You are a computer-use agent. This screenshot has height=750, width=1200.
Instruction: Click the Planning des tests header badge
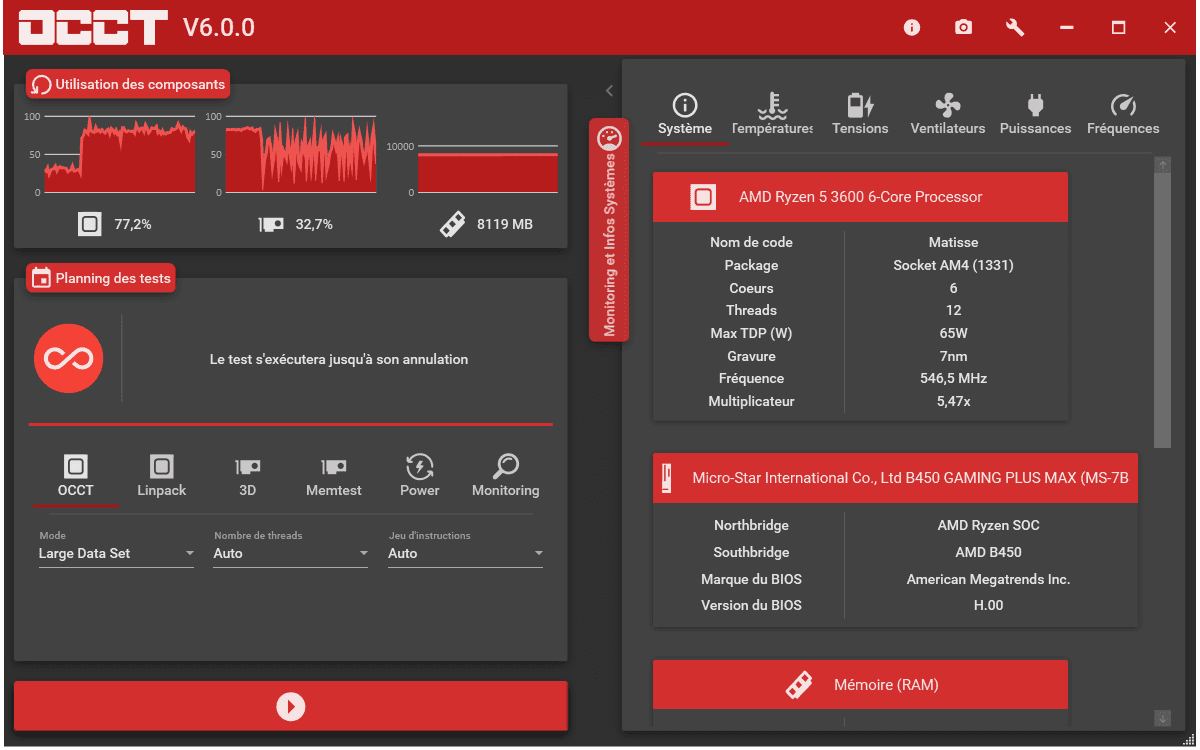click(x=101, y=278)
